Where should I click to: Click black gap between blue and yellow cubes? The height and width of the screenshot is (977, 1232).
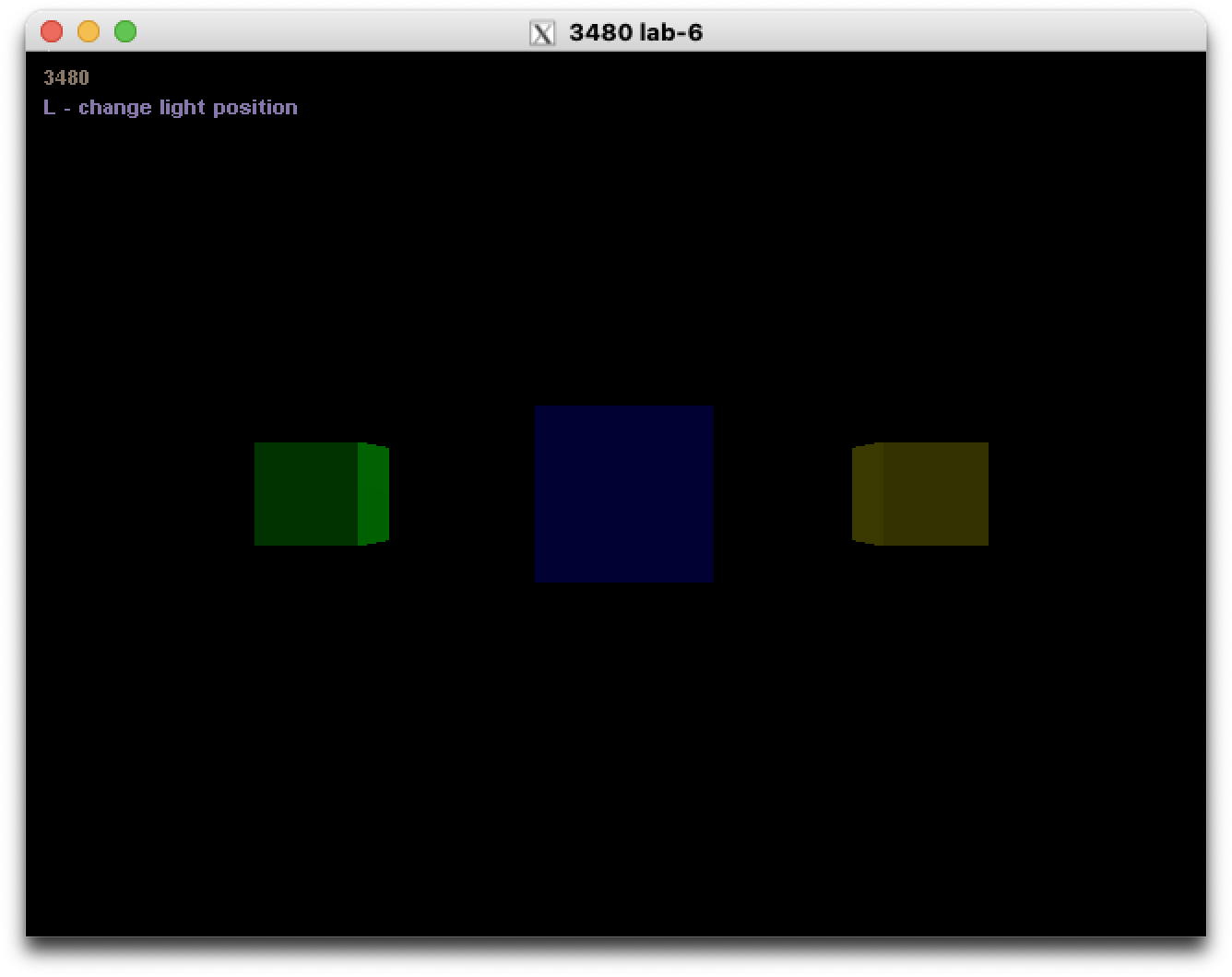point(782,493)
